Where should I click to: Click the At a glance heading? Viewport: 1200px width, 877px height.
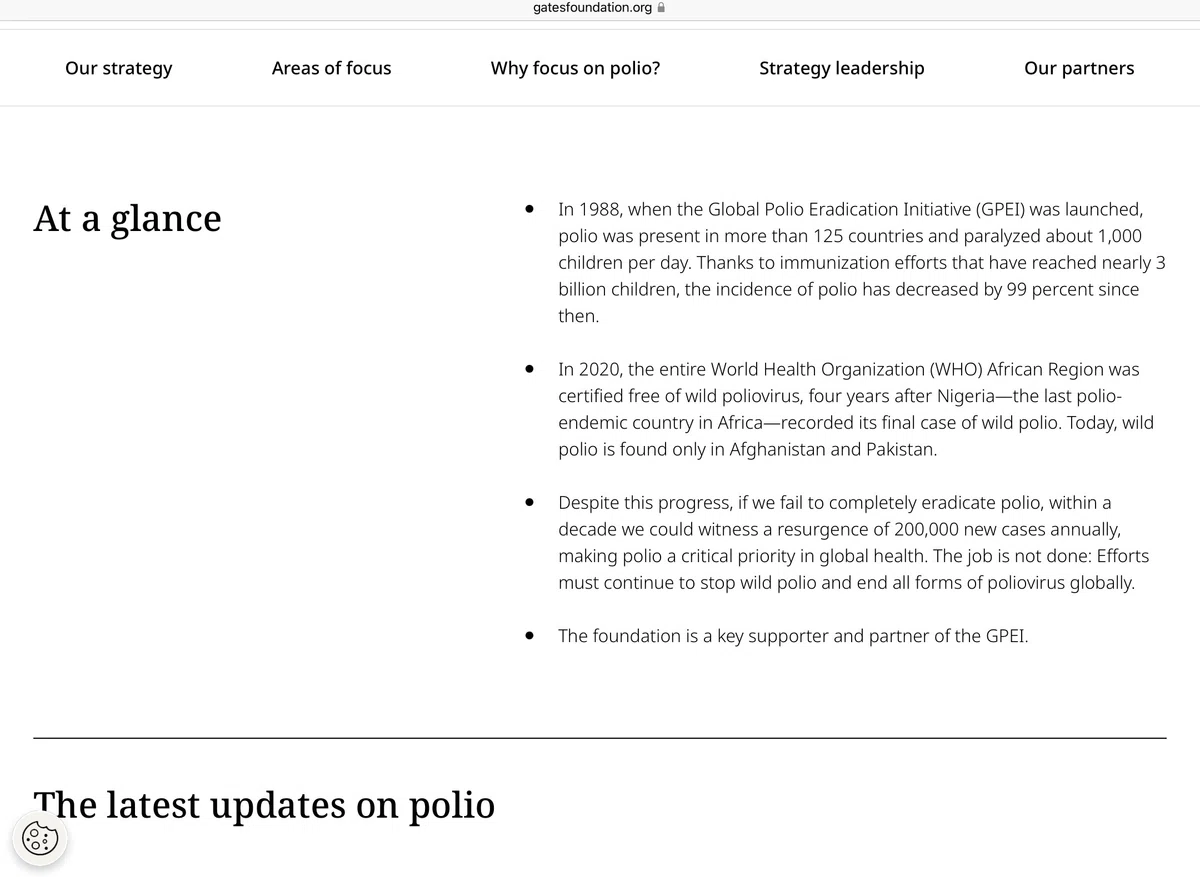127,218
